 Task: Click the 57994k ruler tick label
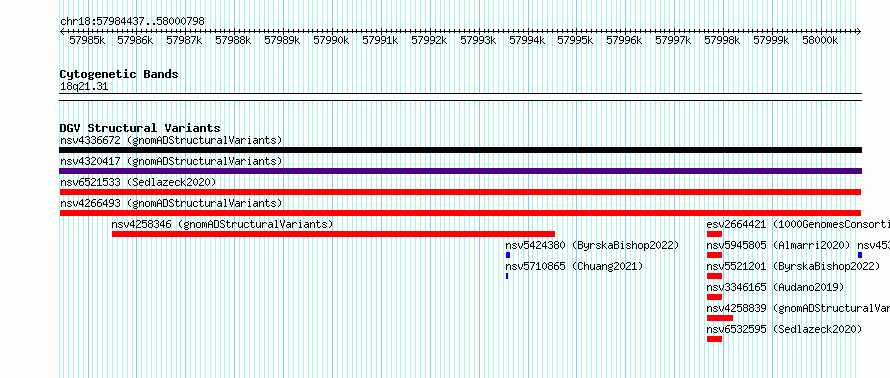(527, 40)
